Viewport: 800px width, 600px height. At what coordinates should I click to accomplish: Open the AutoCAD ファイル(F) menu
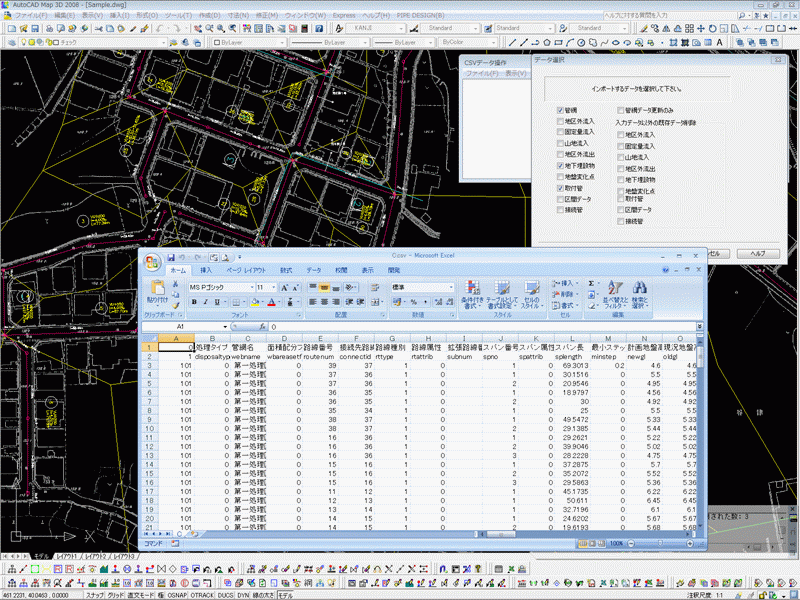tap(29, 17)
